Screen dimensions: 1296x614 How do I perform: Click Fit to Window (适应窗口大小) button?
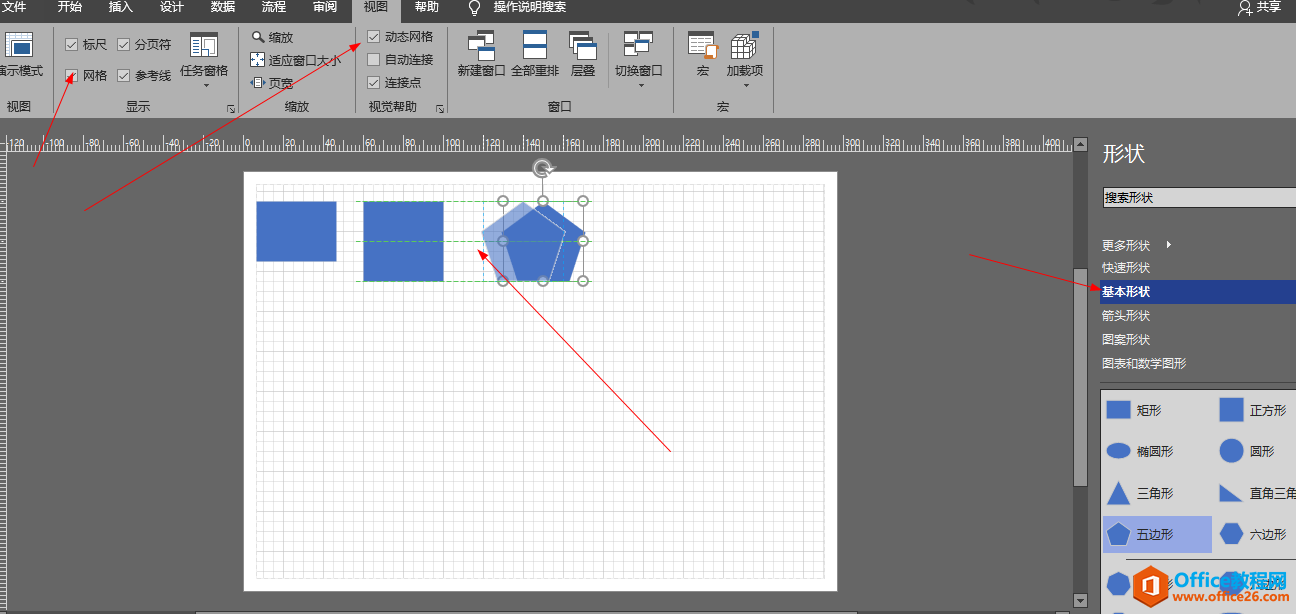coord(296,60)
